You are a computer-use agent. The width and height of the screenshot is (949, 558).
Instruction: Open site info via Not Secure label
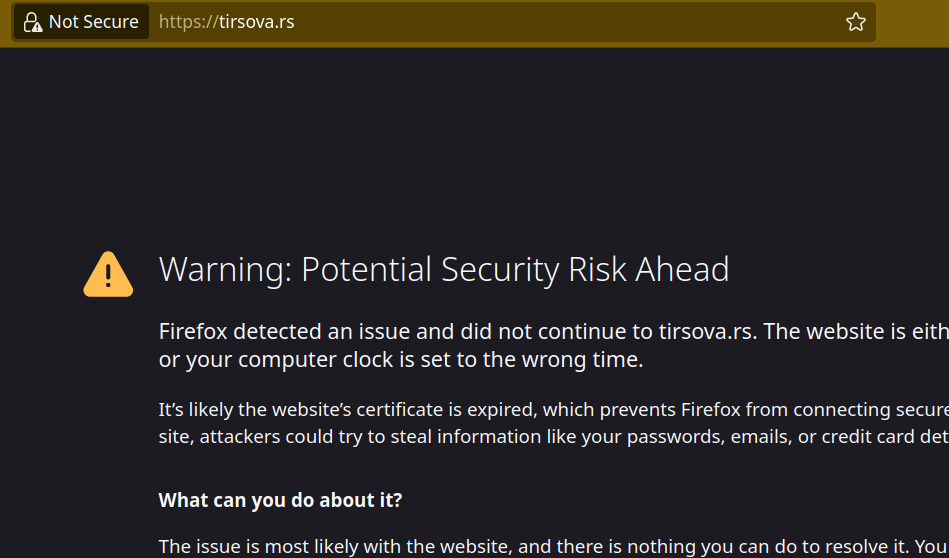click(x=93, y=22)
